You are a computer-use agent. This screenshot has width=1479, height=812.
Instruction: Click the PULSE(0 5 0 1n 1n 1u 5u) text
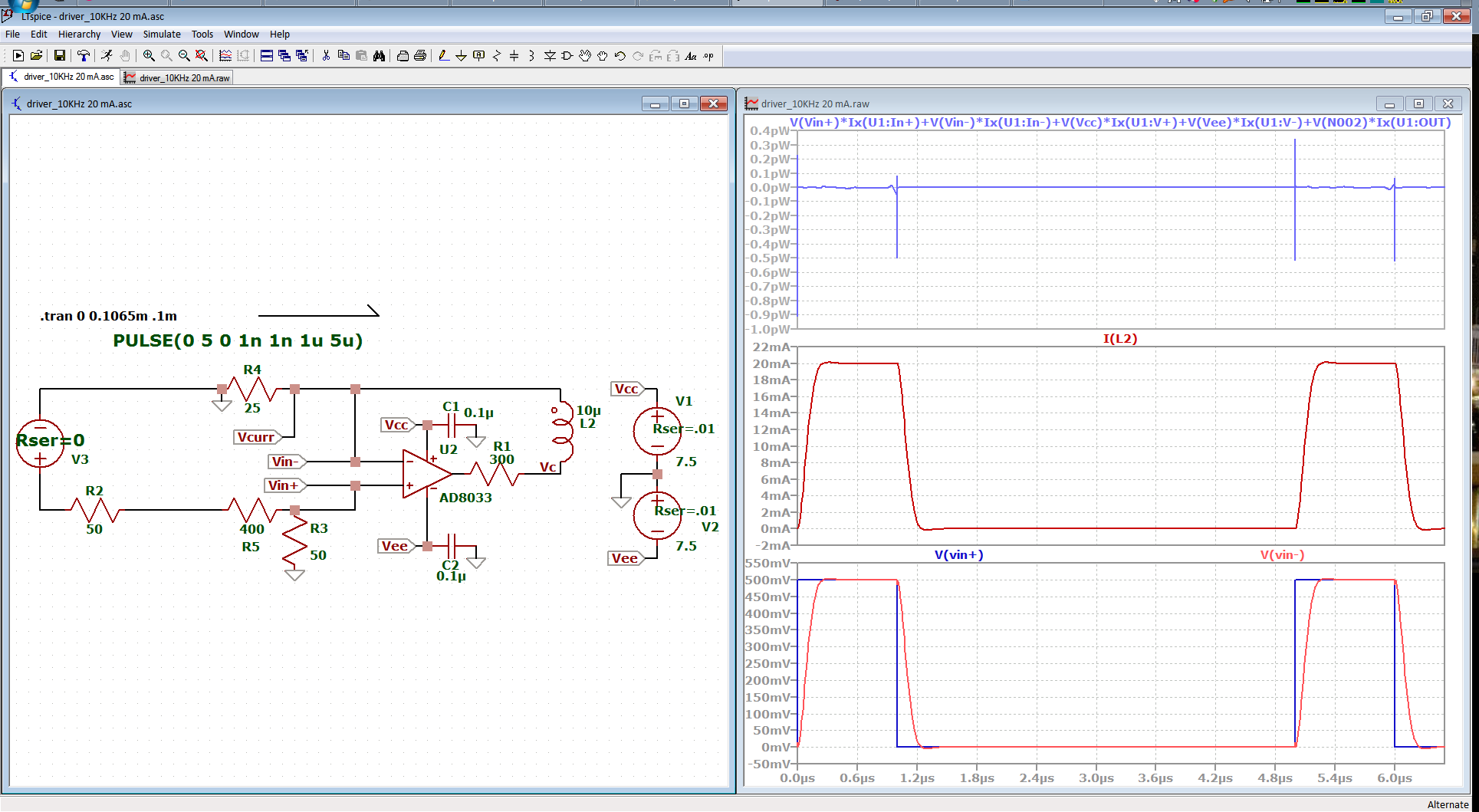click(238, 340)
